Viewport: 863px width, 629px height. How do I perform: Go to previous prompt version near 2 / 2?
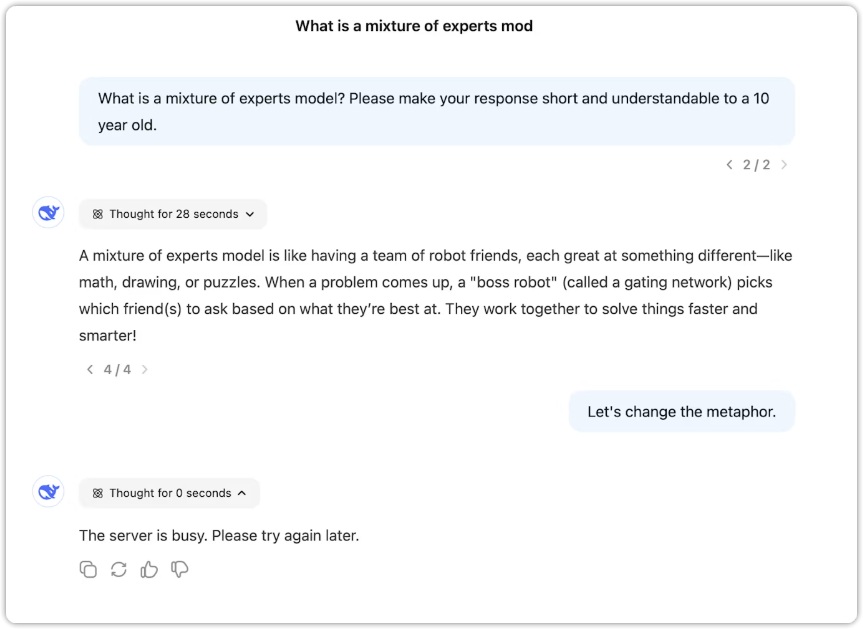(729, 165)
